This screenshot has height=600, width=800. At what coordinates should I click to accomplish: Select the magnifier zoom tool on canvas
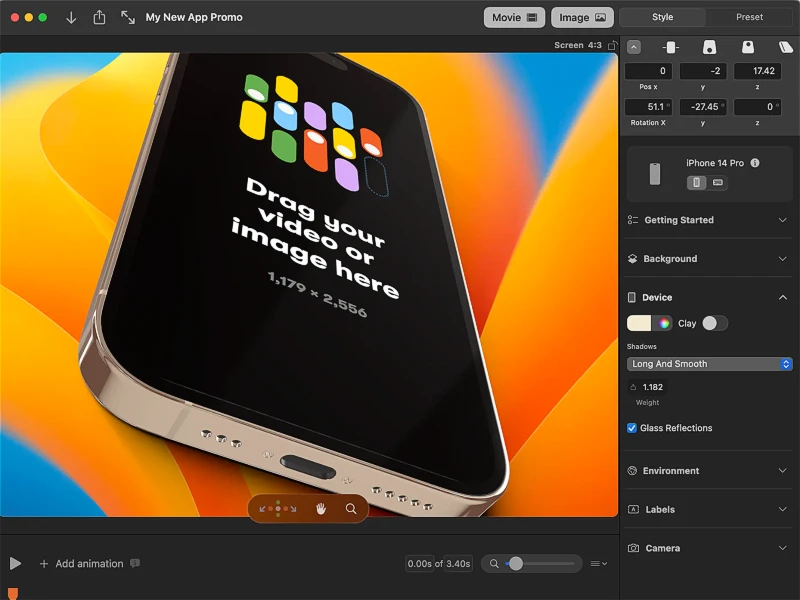click(351, 509)
